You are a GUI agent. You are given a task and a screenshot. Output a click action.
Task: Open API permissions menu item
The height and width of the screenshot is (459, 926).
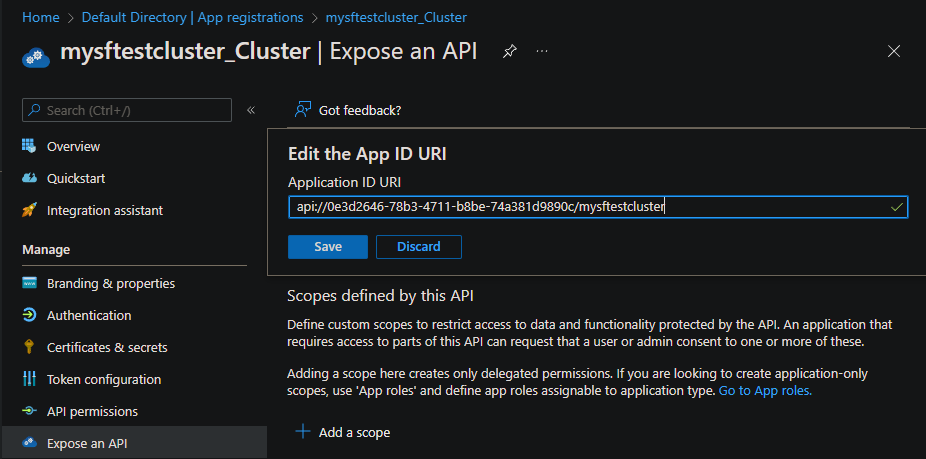coord(92,411)
